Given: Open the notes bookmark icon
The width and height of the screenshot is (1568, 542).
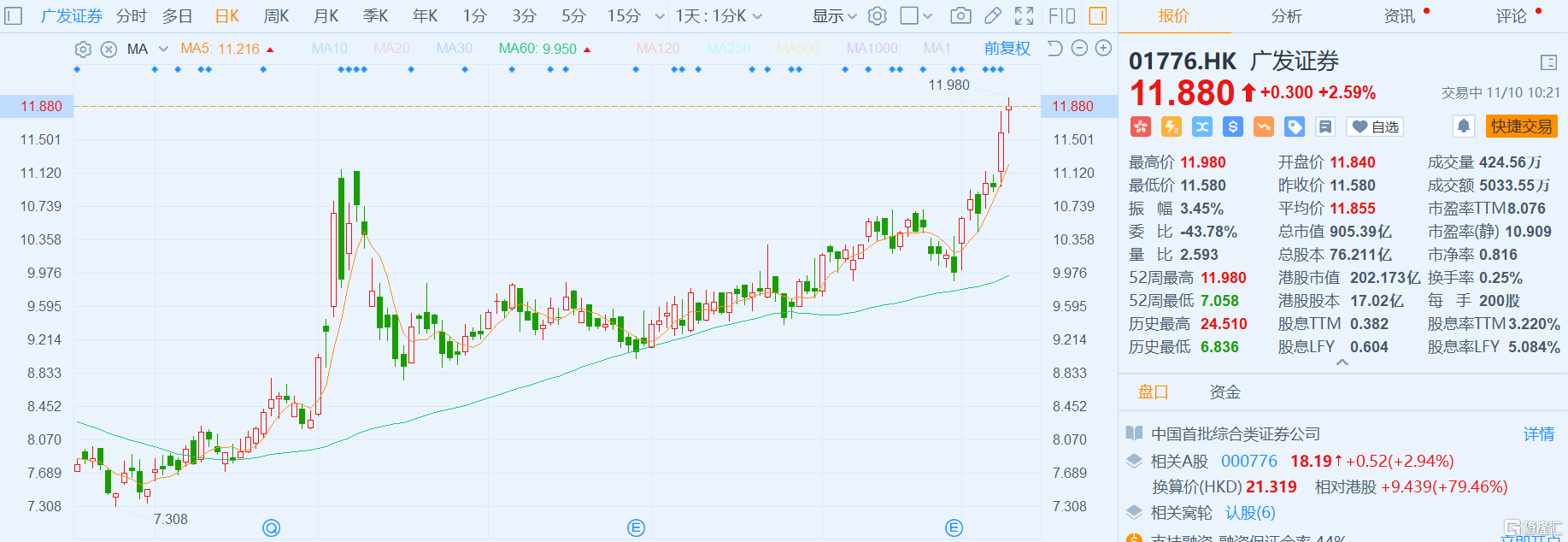Looking at the screenshot, I should [1325, 127].
